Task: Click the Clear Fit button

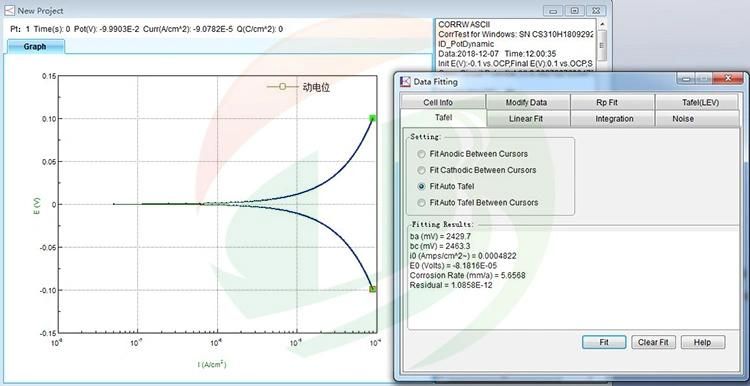Action: 653,342
